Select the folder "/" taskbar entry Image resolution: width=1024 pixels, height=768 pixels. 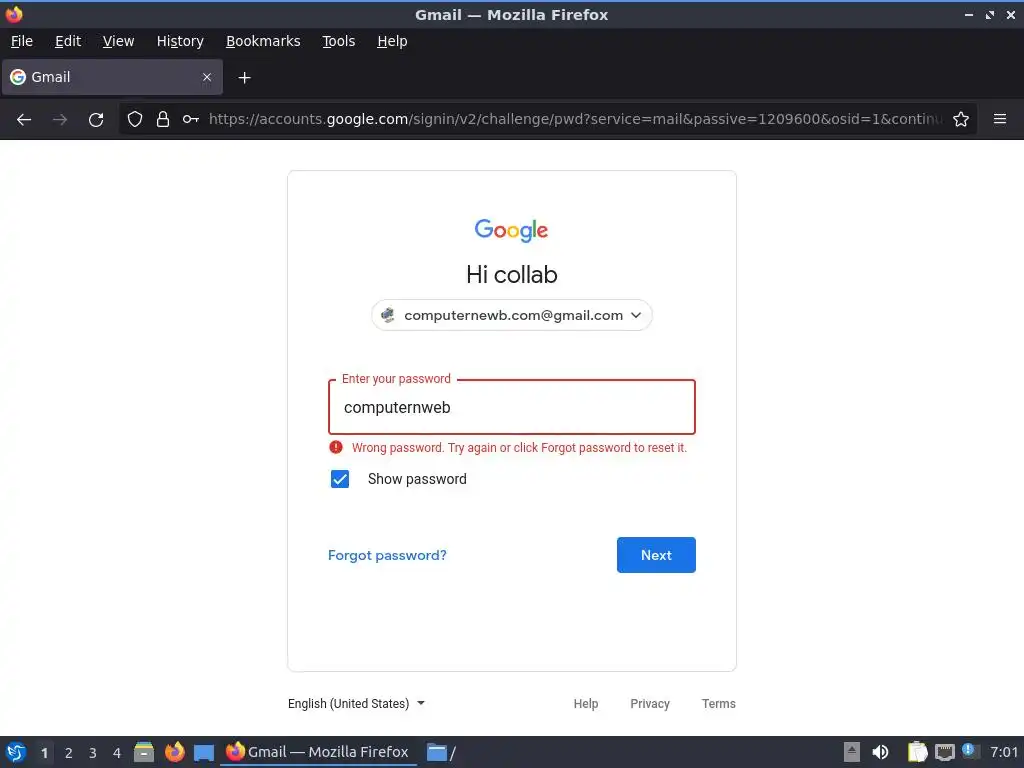[441, 752]
